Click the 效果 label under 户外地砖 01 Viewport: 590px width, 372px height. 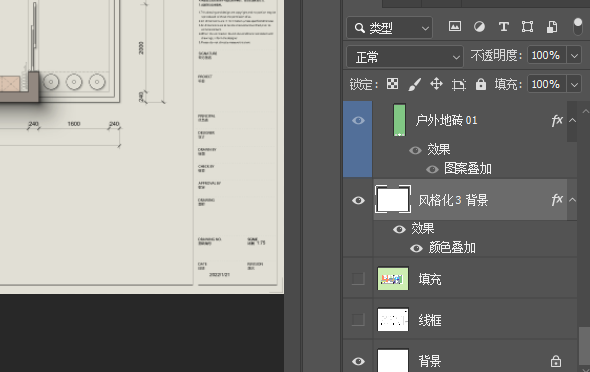click(439, 149)
